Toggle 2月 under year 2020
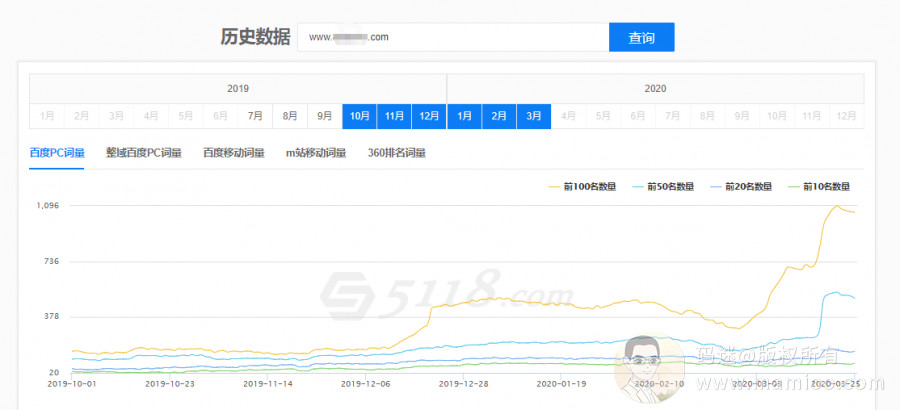The height and width of the screenshot is (410, 900). [x=499, y=116]
